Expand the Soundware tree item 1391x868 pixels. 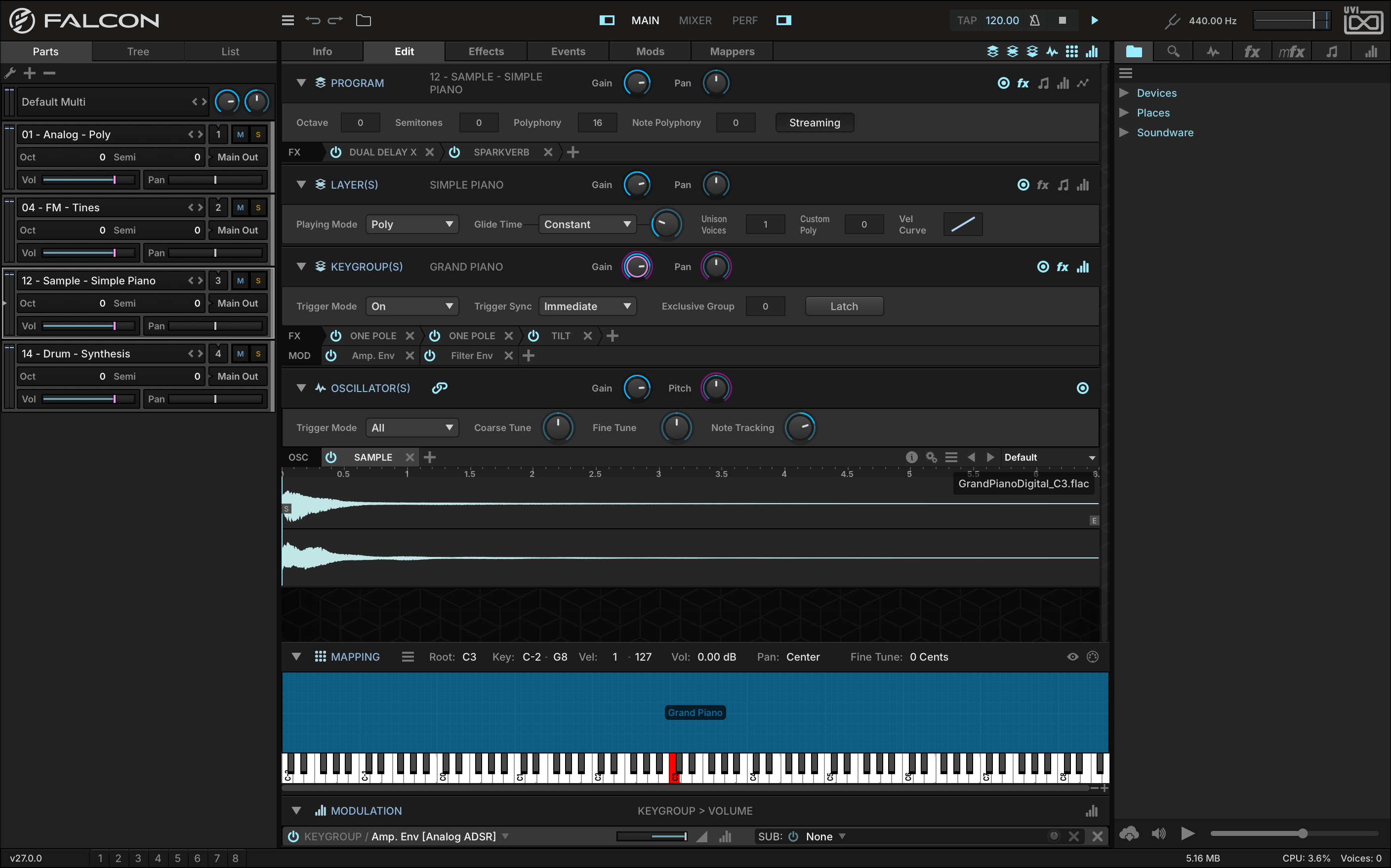(1124, 133)
